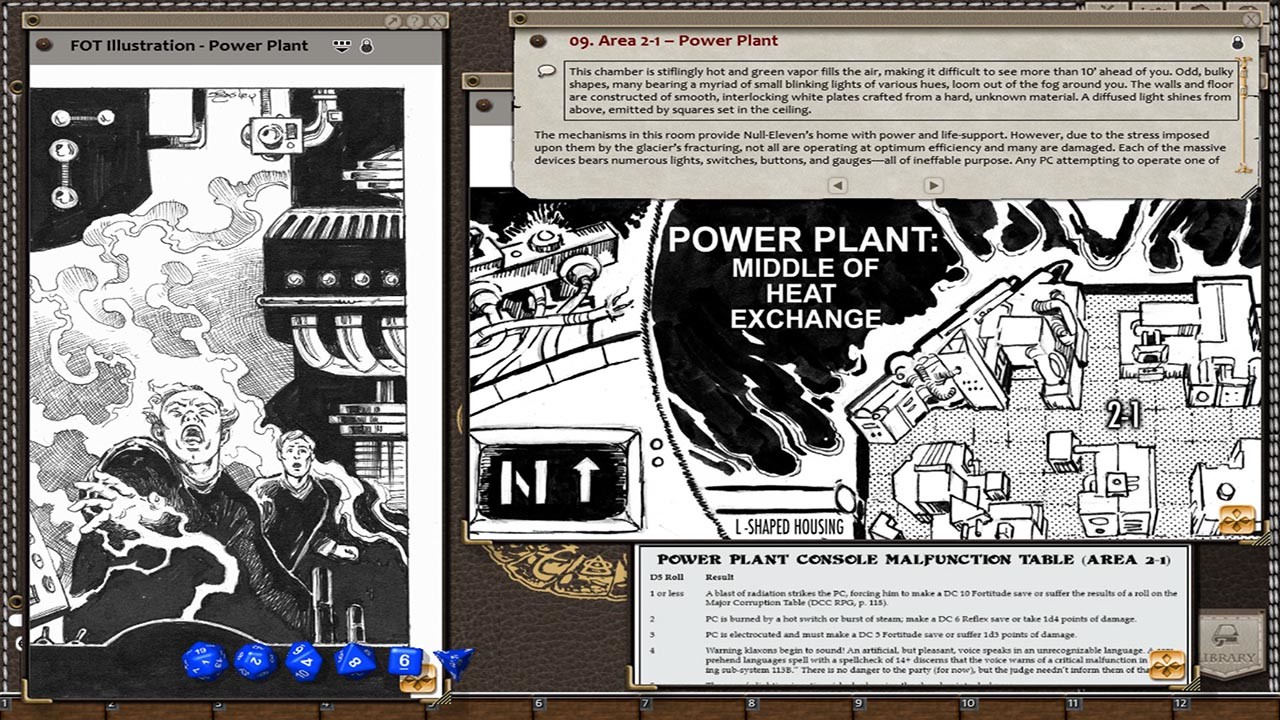
Task: Click the left page-navigation arrow in the story window
Action: [838, 183]
